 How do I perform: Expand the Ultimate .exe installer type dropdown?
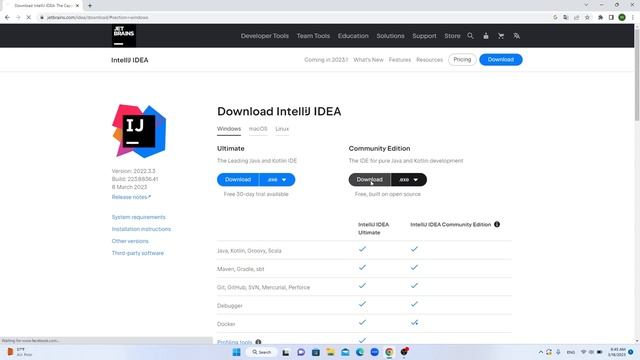pyautogui.click(x=277, y=180)
